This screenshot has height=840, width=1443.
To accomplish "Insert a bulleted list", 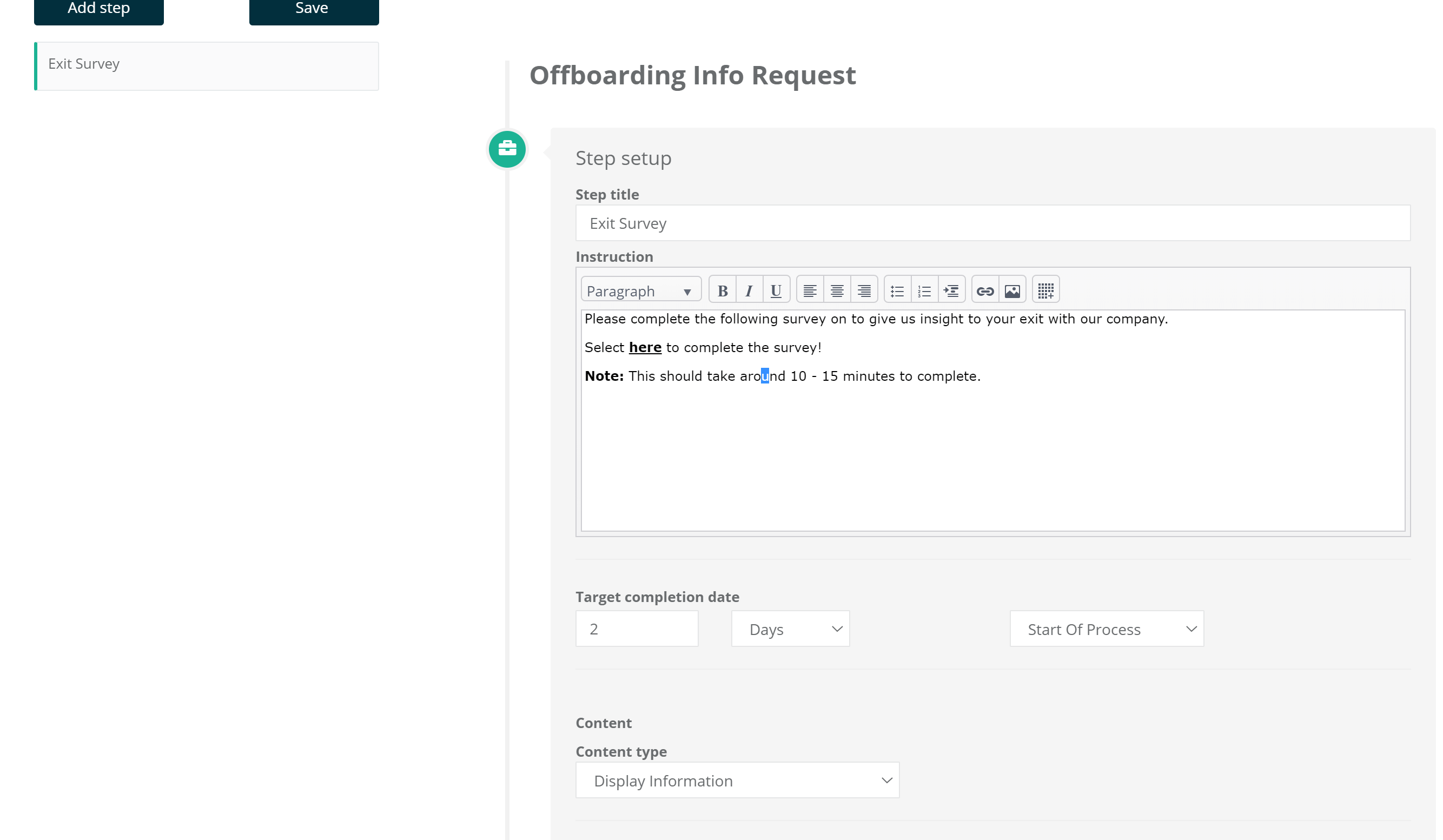I will (x=897, y=291).
